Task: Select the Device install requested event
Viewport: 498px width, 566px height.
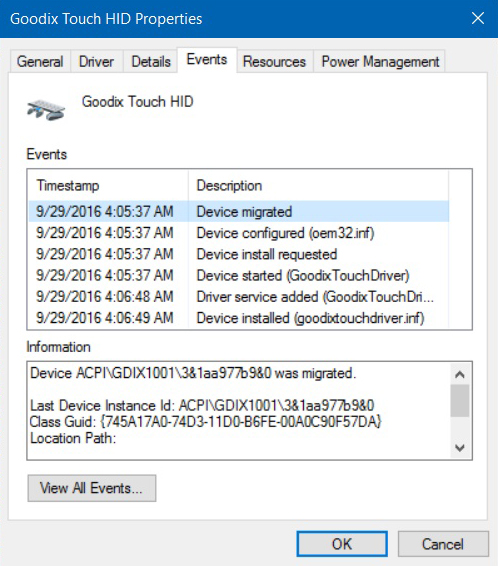Action: (x=239, y=254)
